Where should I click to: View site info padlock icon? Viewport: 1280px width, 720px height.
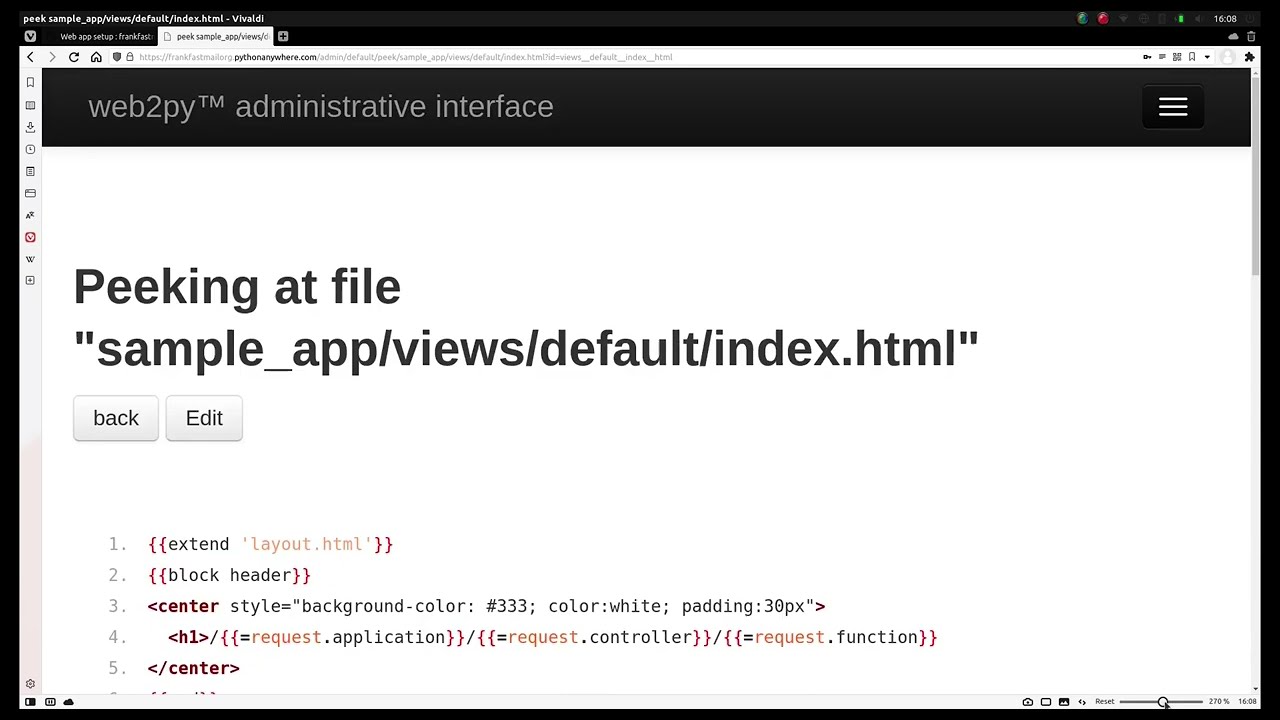[x=130, y=57]
